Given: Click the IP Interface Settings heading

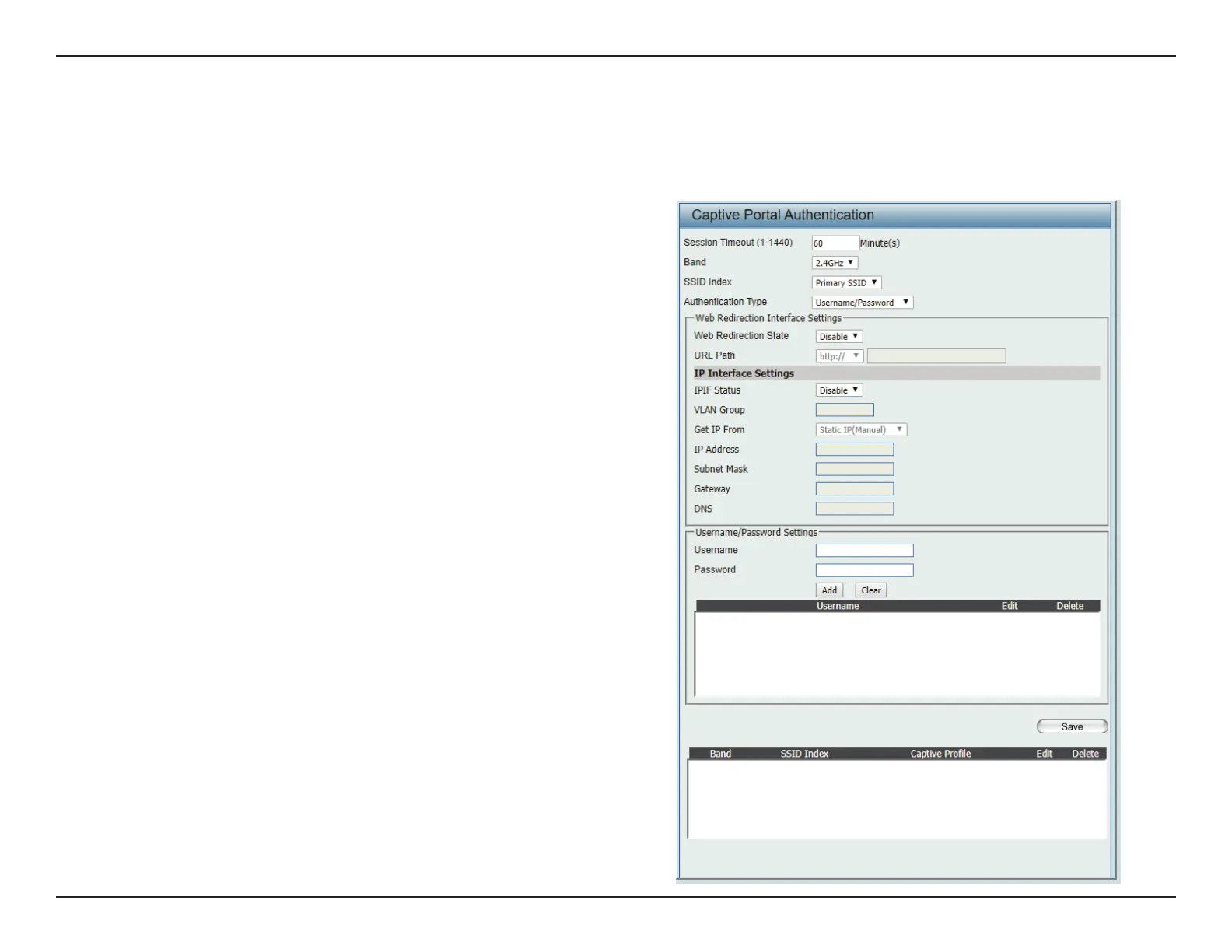Looking at the screenshot, I should [744, 373].
